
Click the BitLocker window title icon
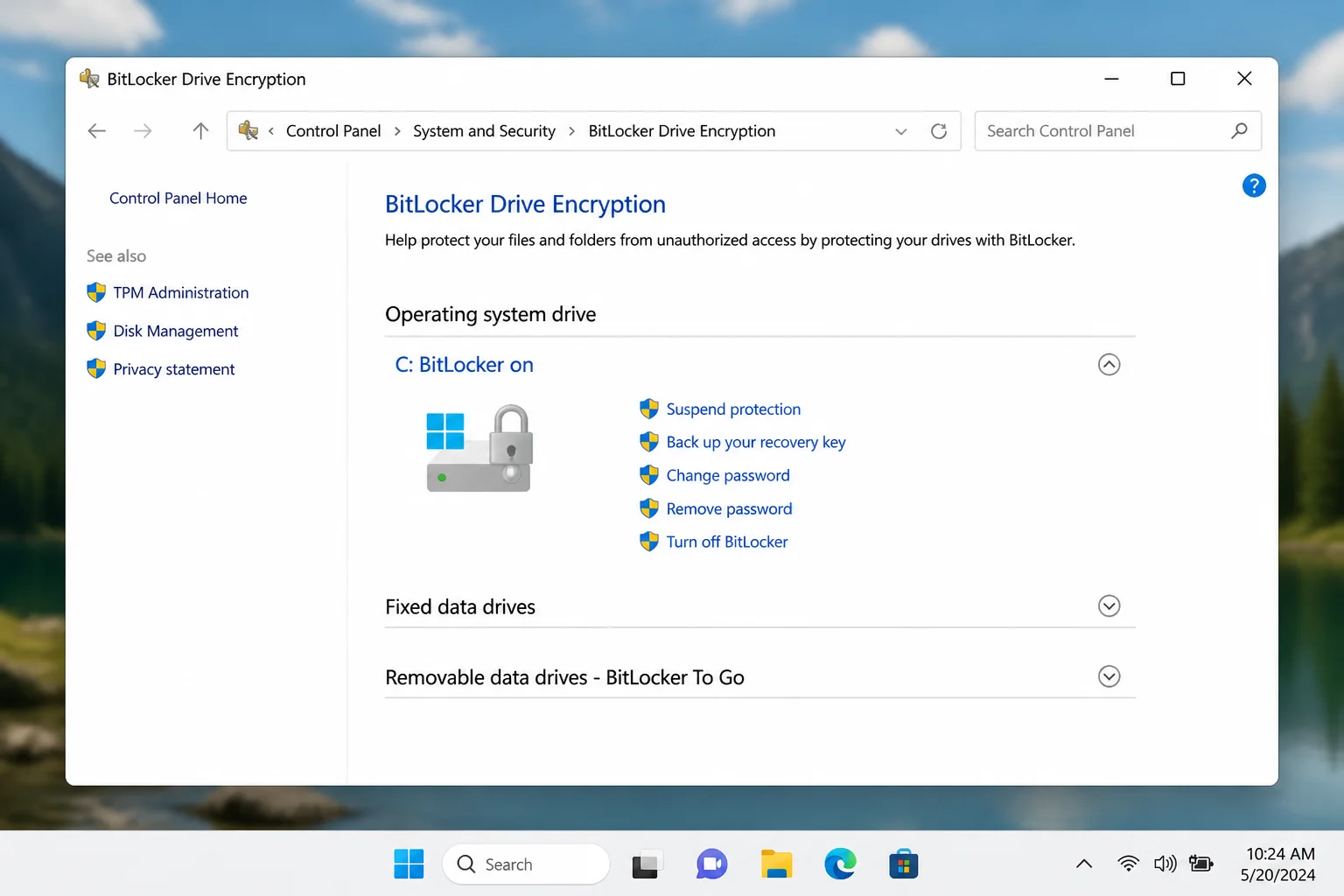89,79
